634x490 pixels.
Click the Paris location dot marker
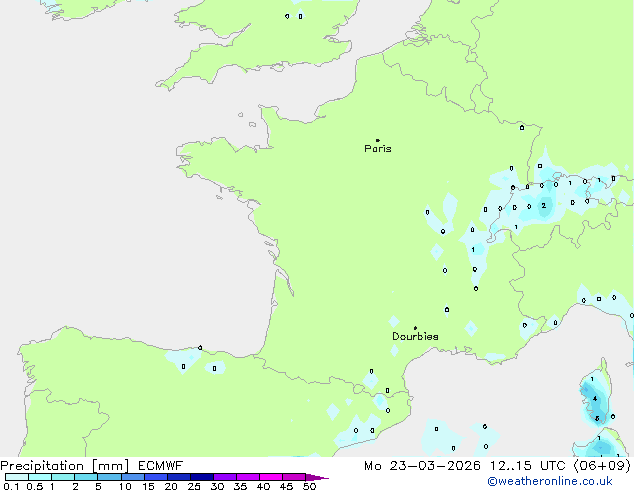tap(377, 141)
